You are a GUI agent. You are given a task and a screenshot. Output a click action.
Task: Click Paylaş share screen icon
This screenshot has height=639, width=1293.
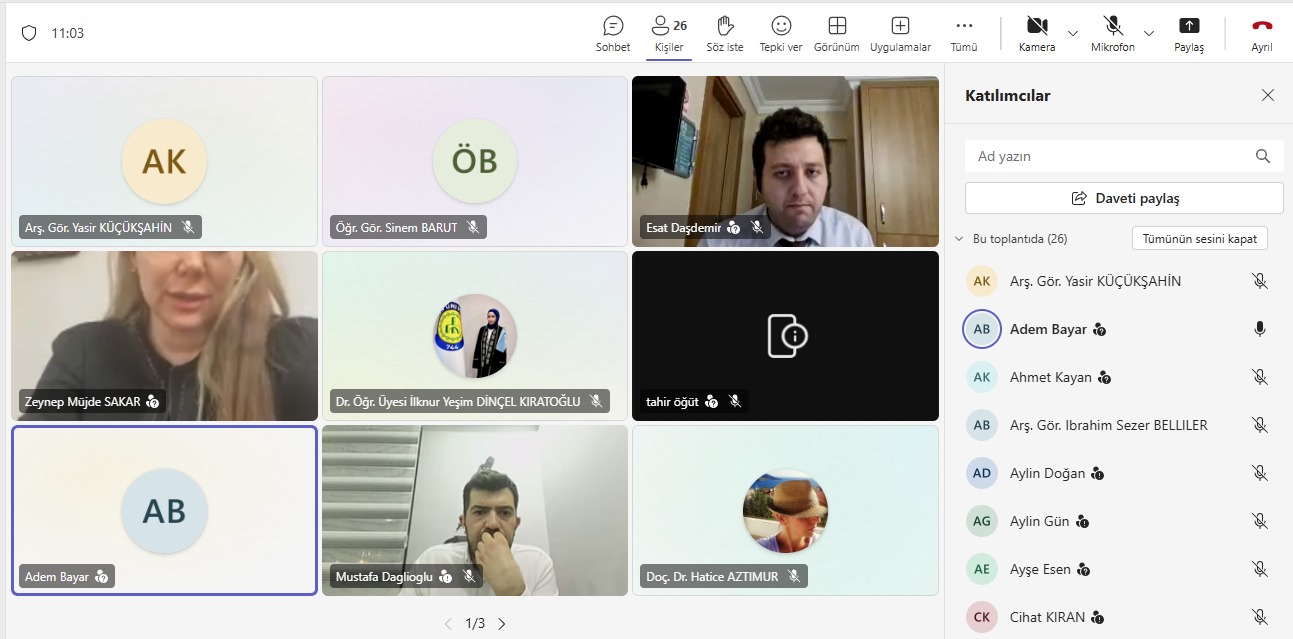[1188, 26]
